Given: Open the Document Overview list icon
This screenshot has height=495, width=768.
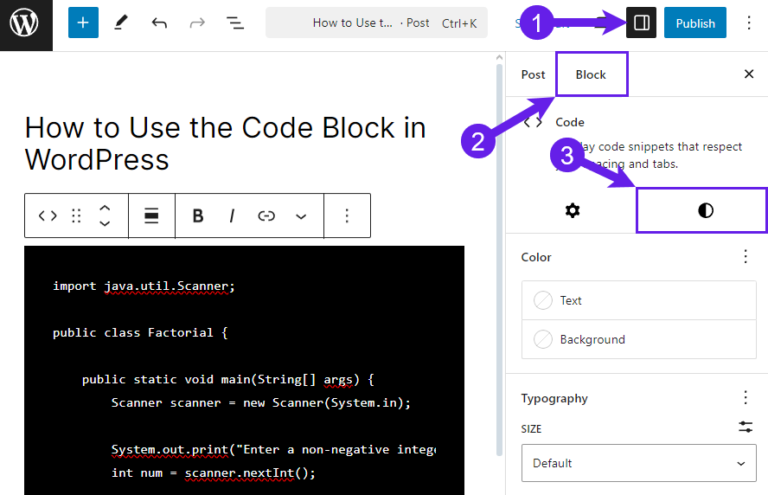Looking at the screenshot, I should point(234,23).
